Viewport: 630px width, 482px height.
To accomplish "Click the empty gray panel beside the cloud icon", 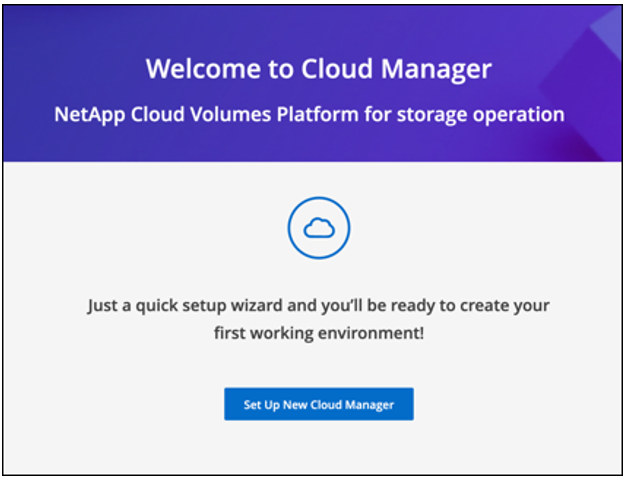I will click(x=130, y=230).
